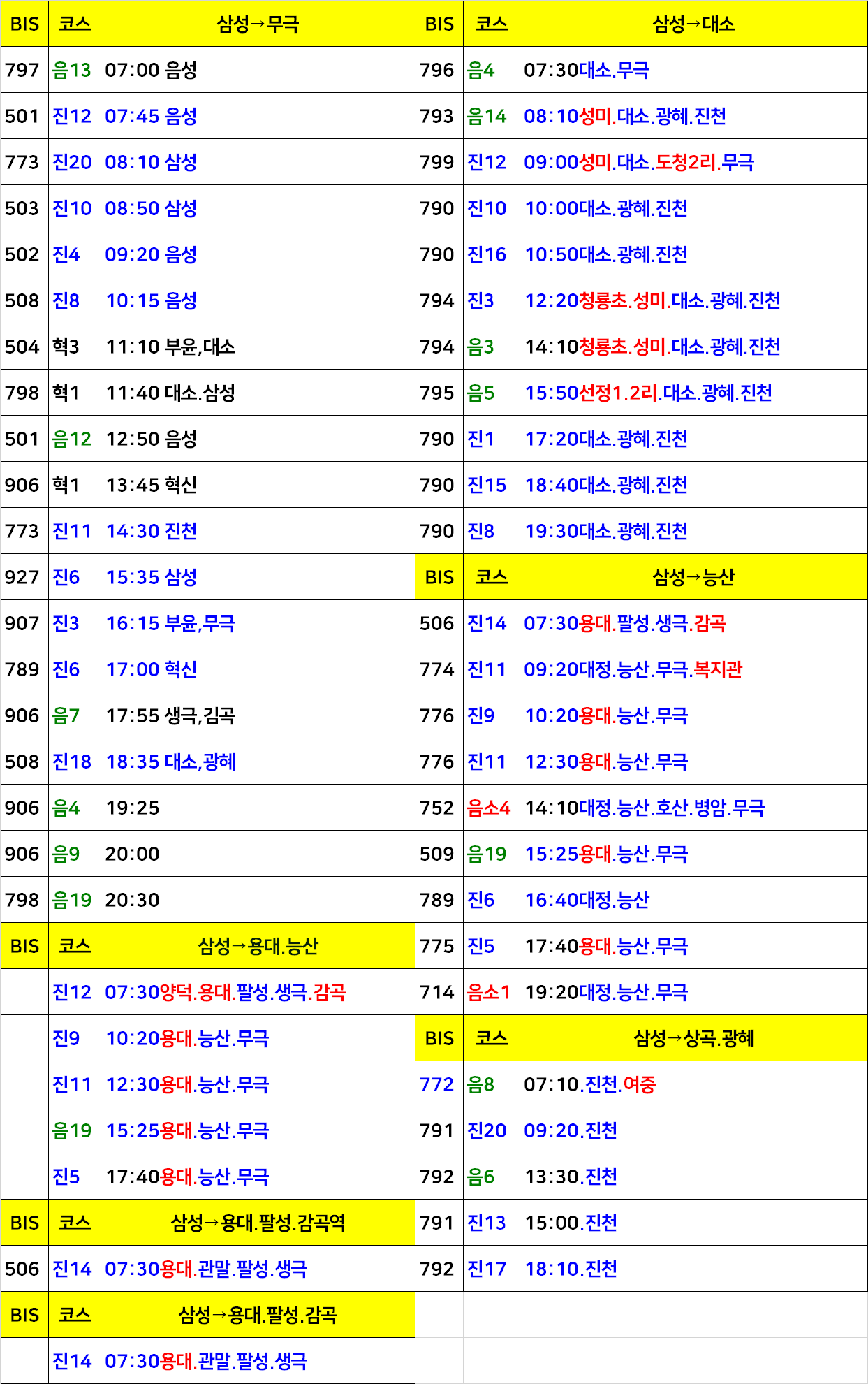Select the '13:30.진천' entry
Screen dimensions: 868x1384
pyautogui.click(x=693, y=1177)
